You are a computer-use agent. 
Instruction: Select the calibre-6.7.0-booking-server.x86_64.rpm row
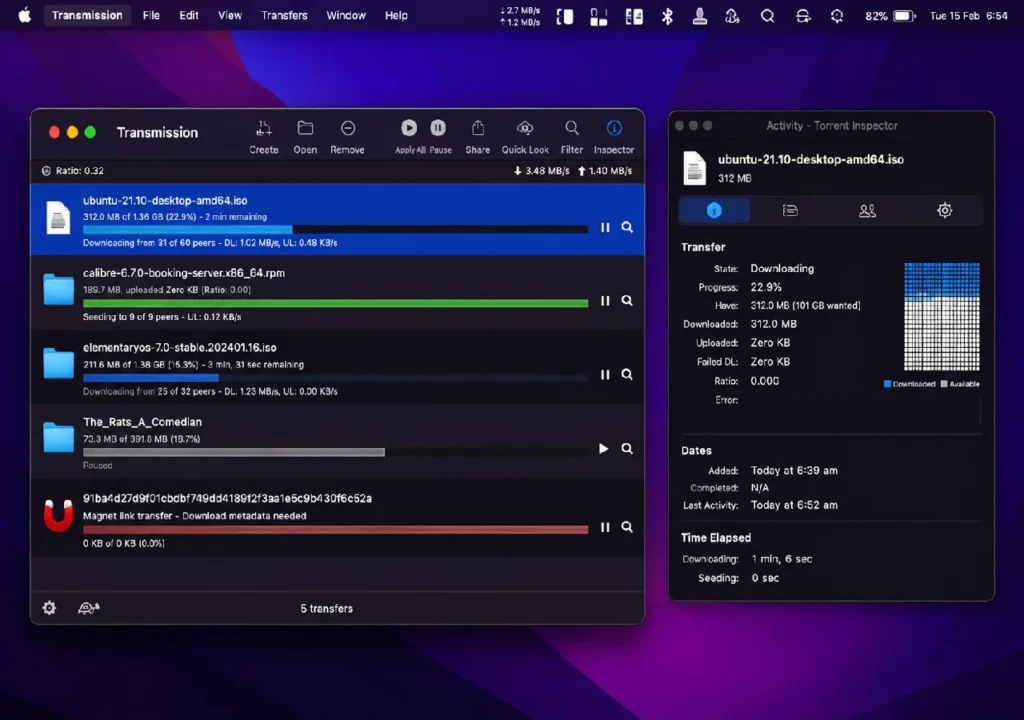pos(337,294)
